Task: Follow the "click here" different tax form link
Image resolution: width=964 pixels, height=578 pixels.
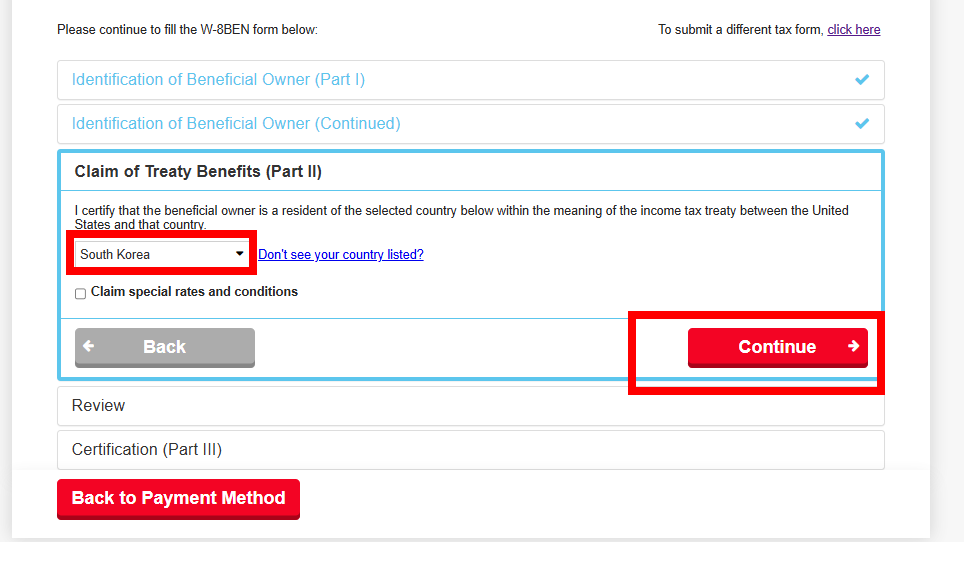Action: (x=853, y=30)
